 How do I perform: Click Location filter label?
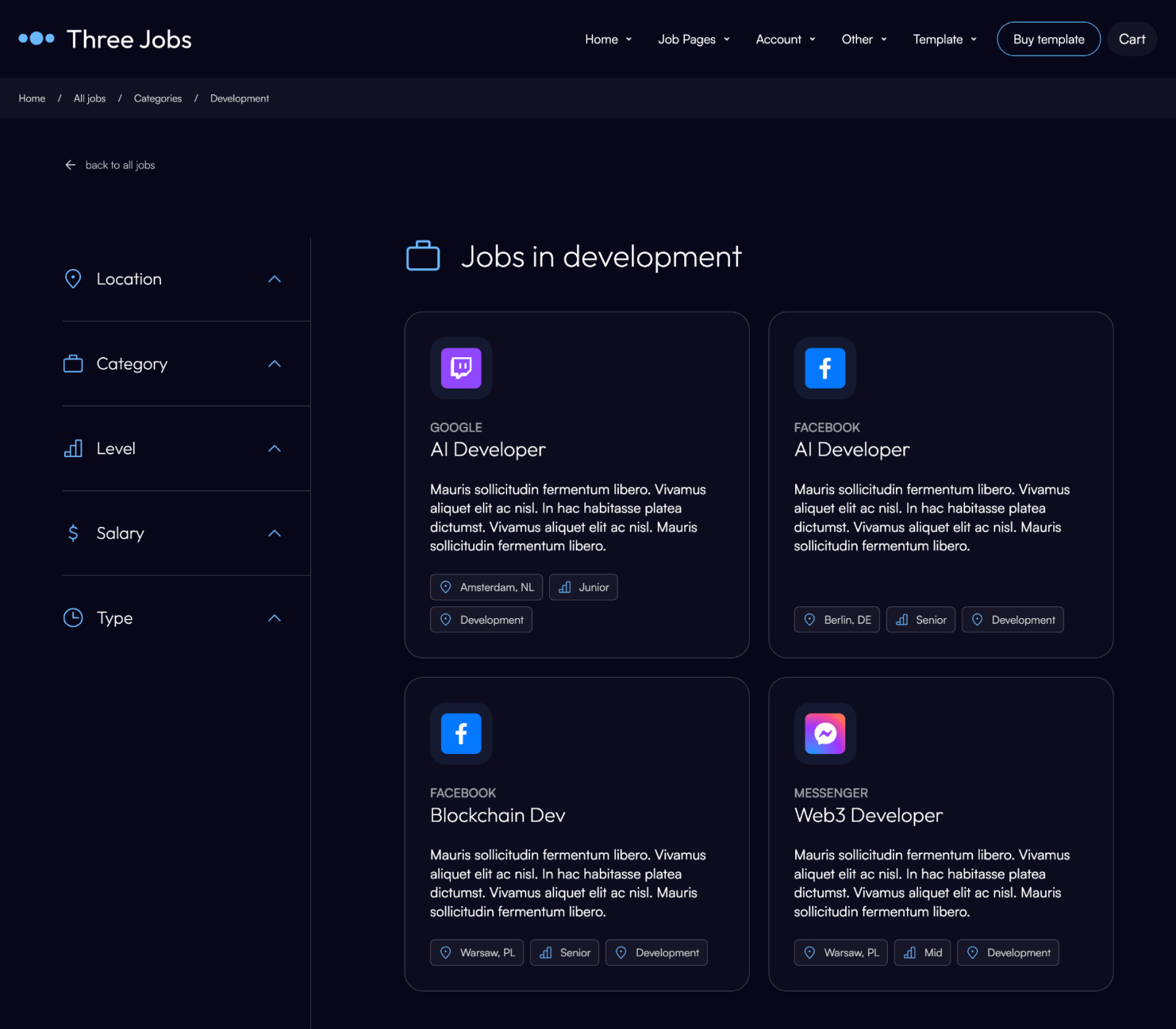129,279
